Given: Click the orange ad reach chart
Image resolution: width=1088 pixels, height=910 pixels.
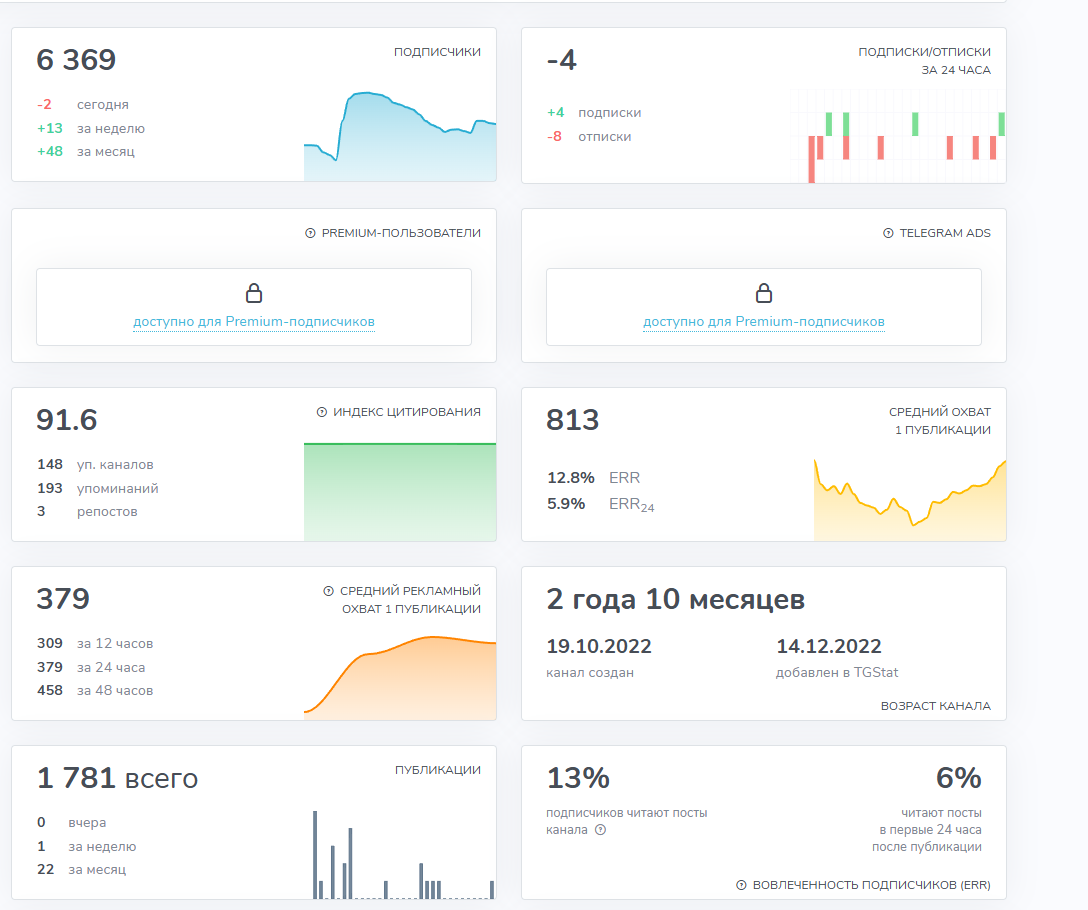Looking at the screenshot, I should coord(400,677).
